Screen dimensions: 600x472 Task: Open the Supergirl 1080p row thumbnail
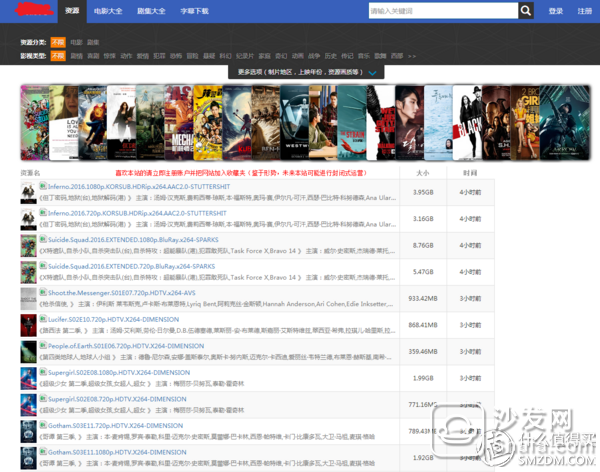28,378
